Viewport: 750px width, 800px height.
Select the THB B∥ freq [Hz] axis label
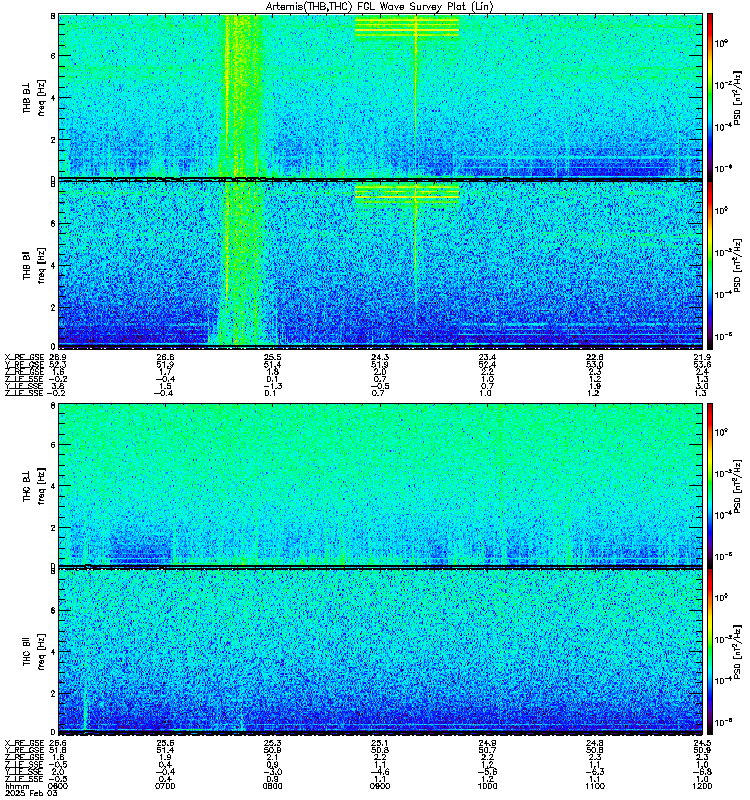click(34, 265)
